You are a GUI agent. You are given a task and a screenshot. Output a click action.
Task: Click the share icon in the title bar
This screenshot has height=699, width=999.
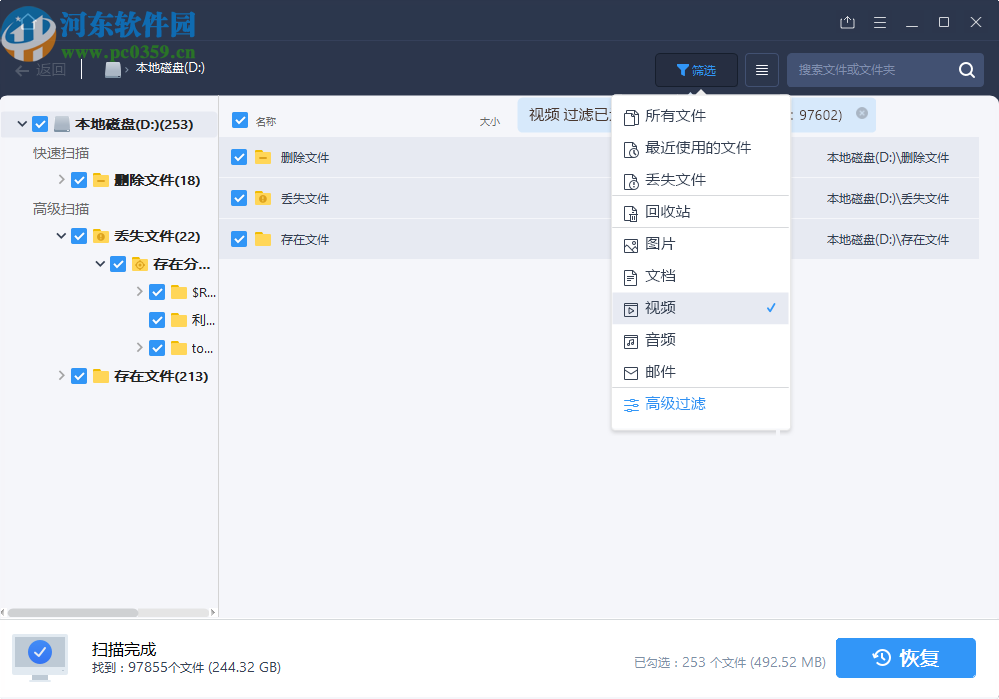(848, 21)
